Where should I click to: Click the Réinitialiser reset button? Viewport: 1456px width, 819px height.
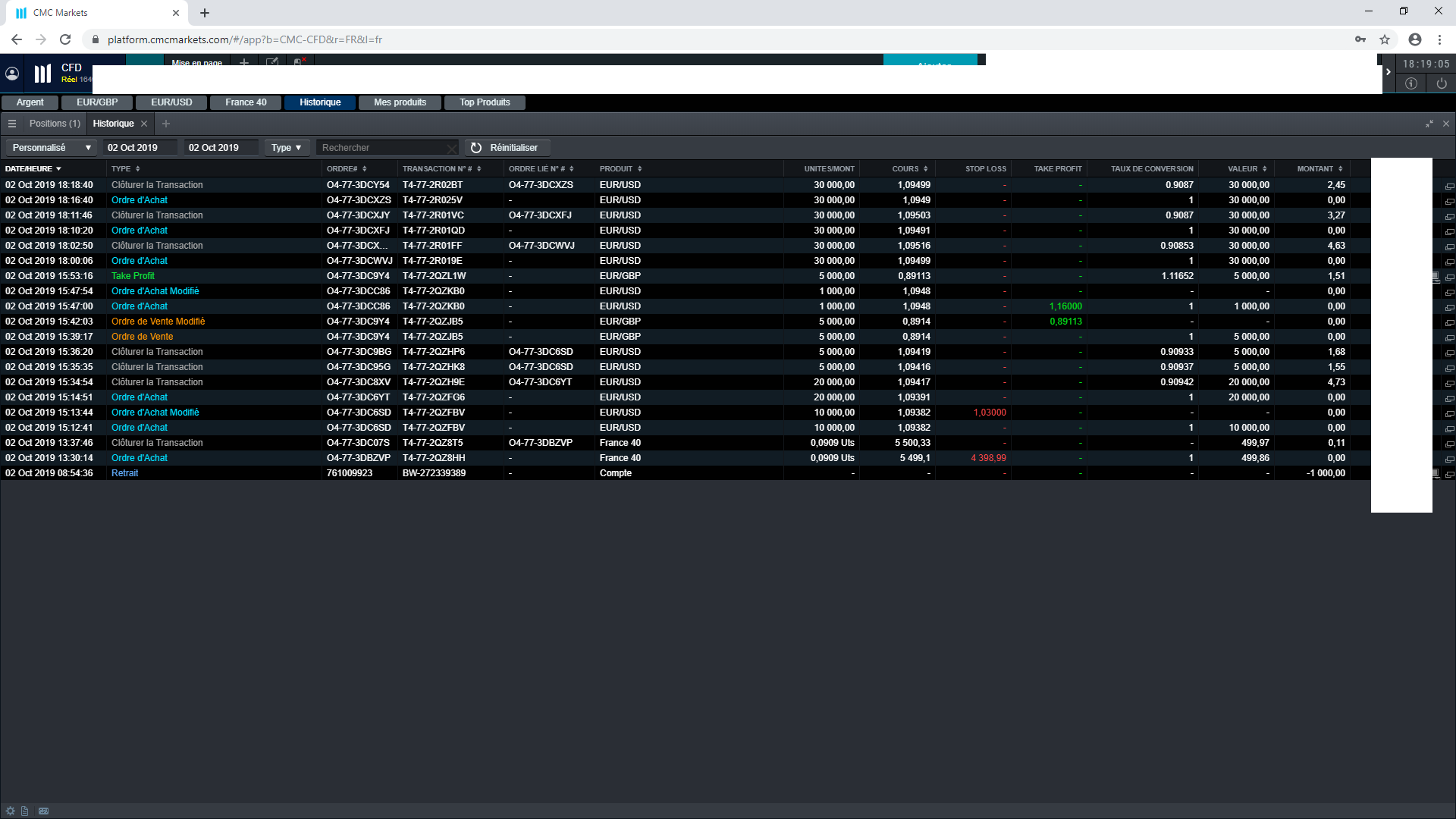click(506, 148)
